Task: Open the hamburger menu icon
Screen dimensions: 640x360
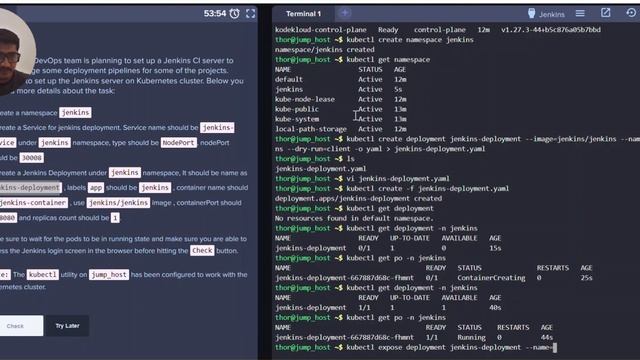Action: (x=580, y=13)
